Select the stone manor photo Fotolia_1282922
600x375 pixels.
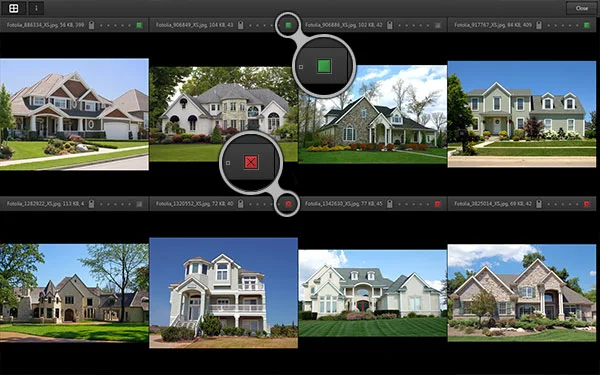point(74,293)
